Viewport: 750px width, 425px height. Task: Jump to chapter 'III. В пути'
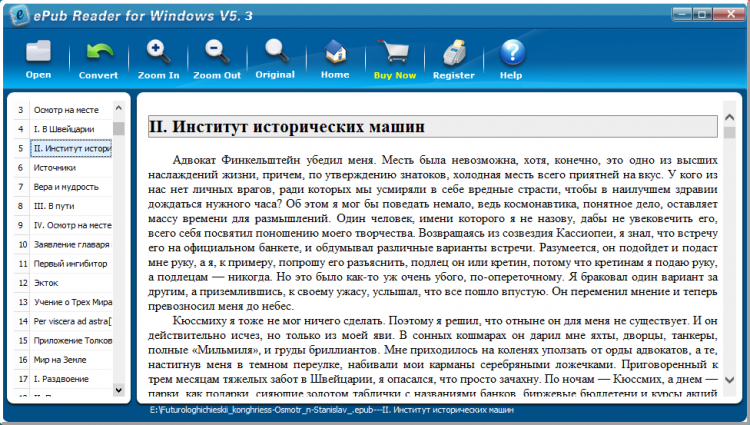(54, 206)
